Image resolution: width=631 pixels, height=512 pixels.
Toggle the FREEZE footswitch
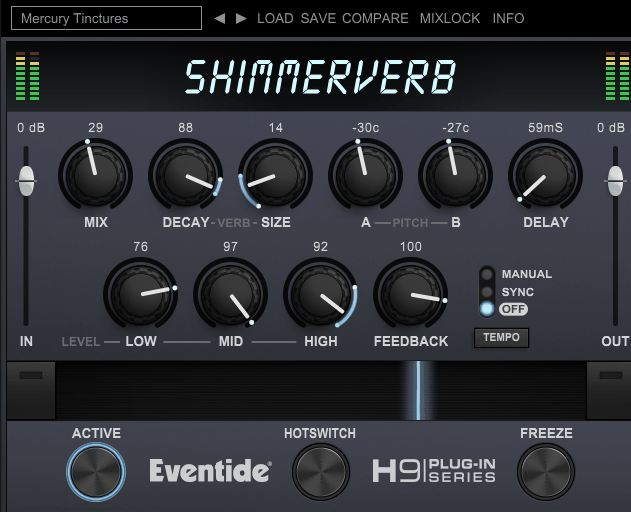(546, 472)
